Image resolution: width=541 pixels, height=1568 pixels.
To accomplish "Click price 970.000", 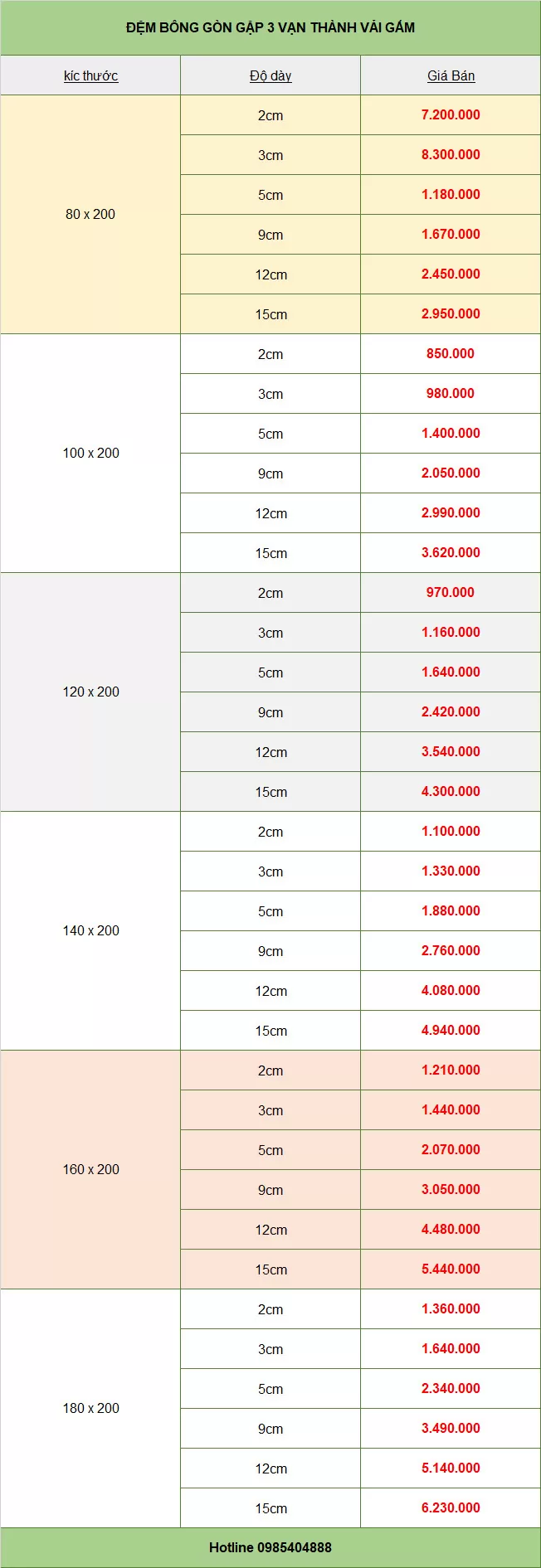I will tap(451, 592).
